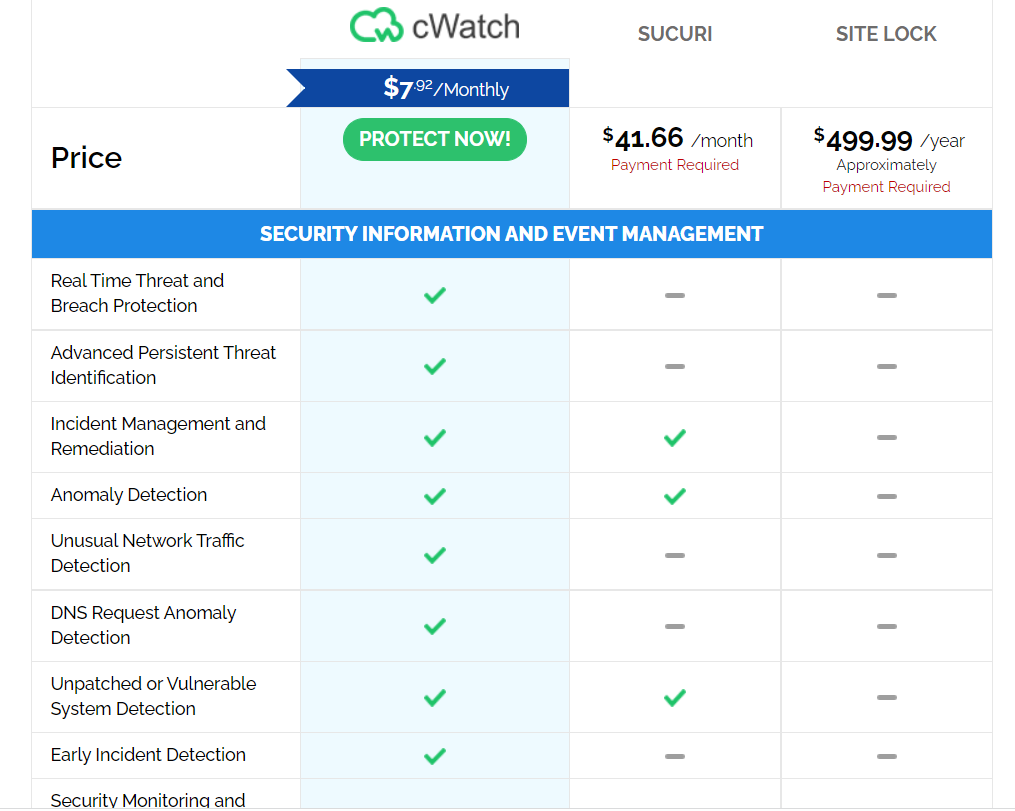Click the SITE LOCK column heading
This screenshot has height=811, width=1015.
(886, 34)
